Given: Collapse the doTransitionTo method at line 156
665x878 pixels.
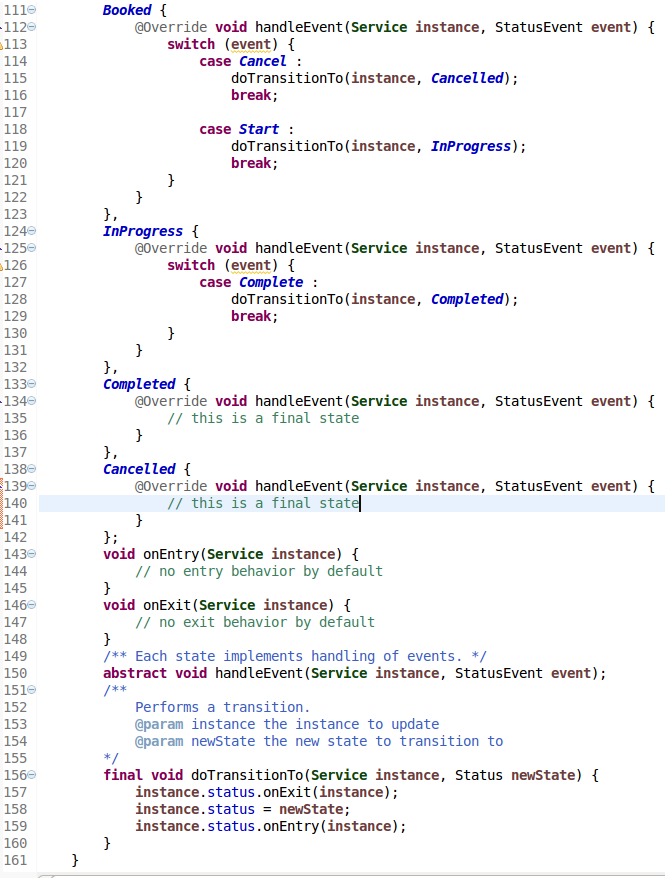Looking at the screenshot, I should pos(32,775).
